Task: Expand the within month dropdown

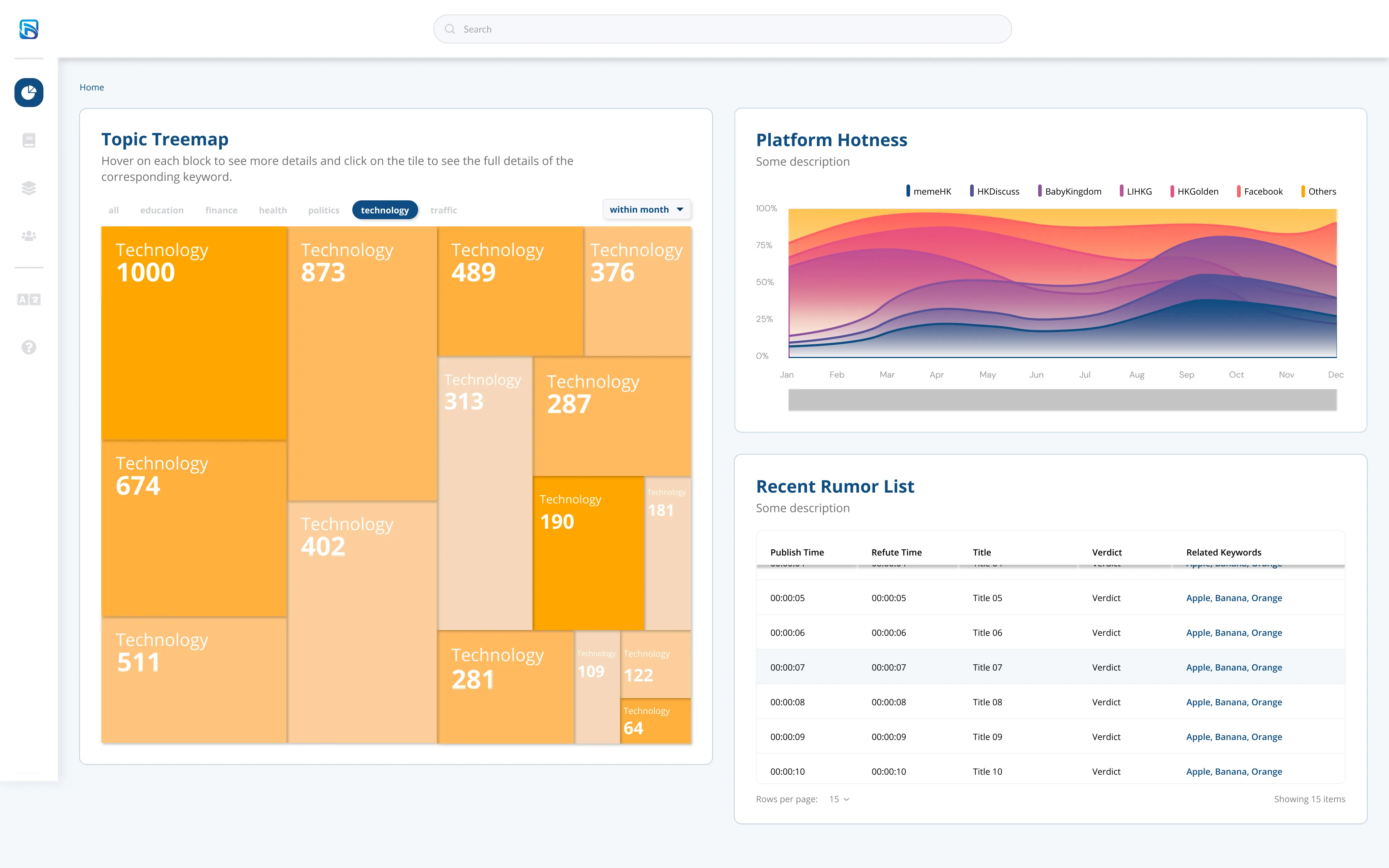Action: [646, 209]
